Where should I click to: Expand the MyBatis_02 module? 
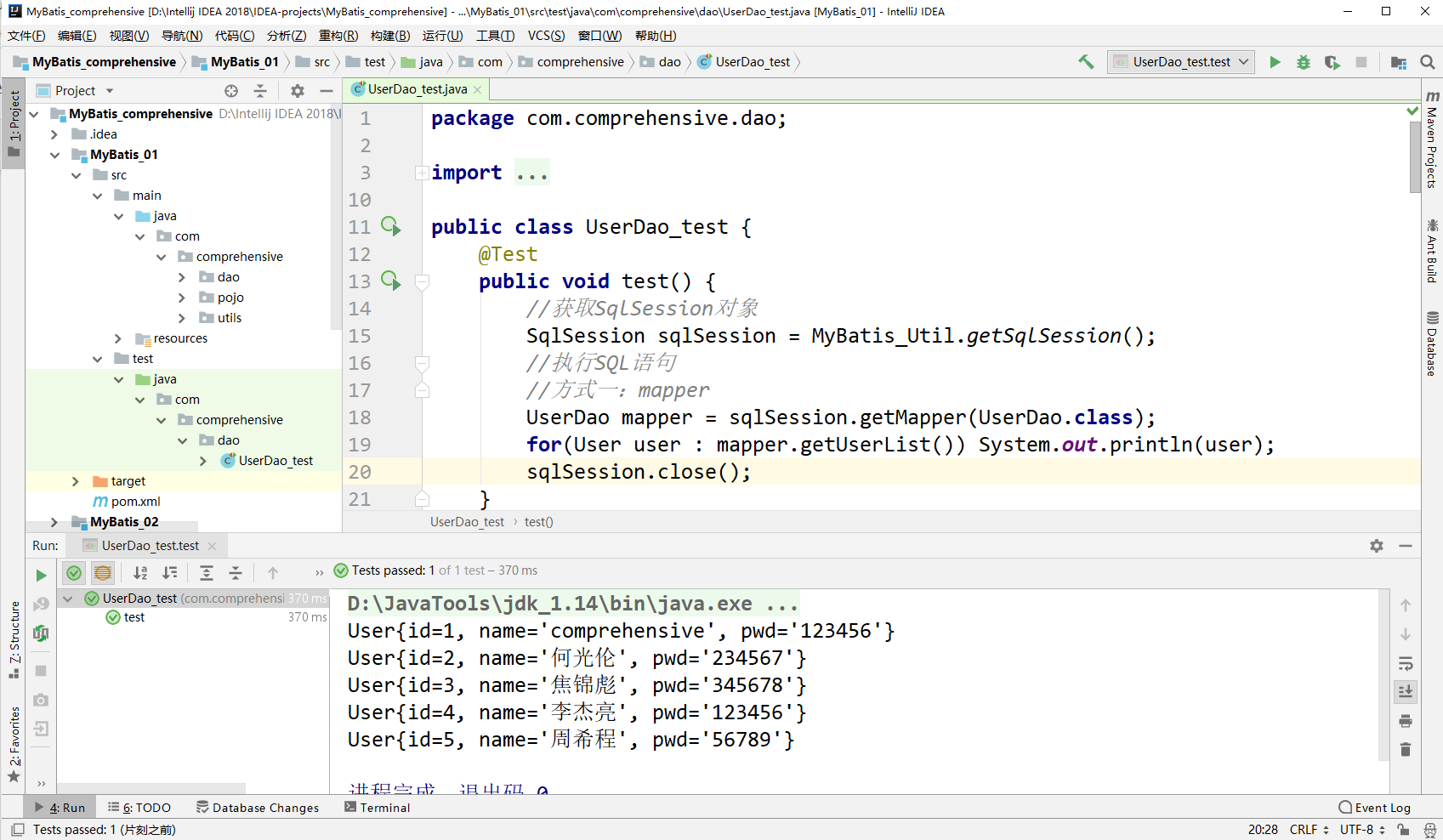[54, 522]
